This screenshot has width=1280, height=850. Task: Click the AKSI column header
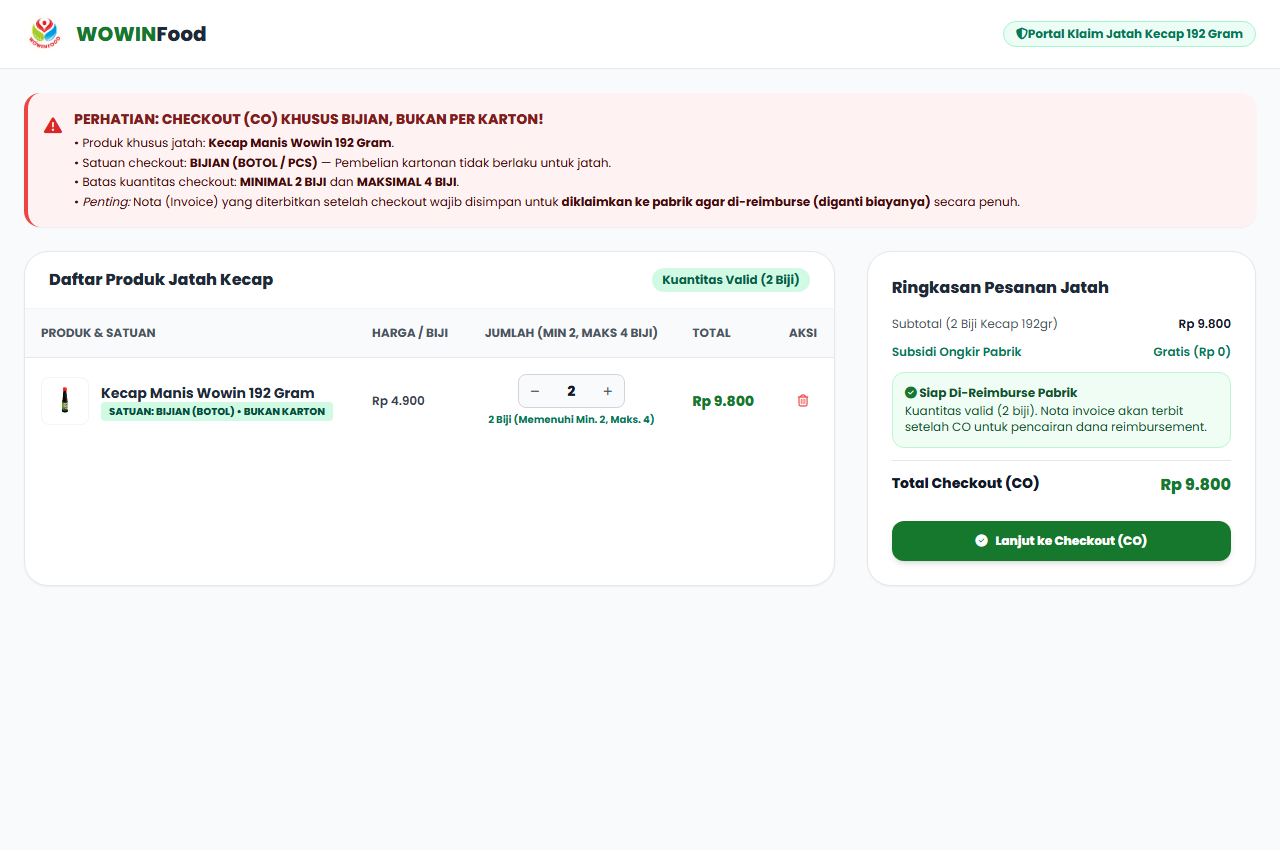[x=803, y=333]
